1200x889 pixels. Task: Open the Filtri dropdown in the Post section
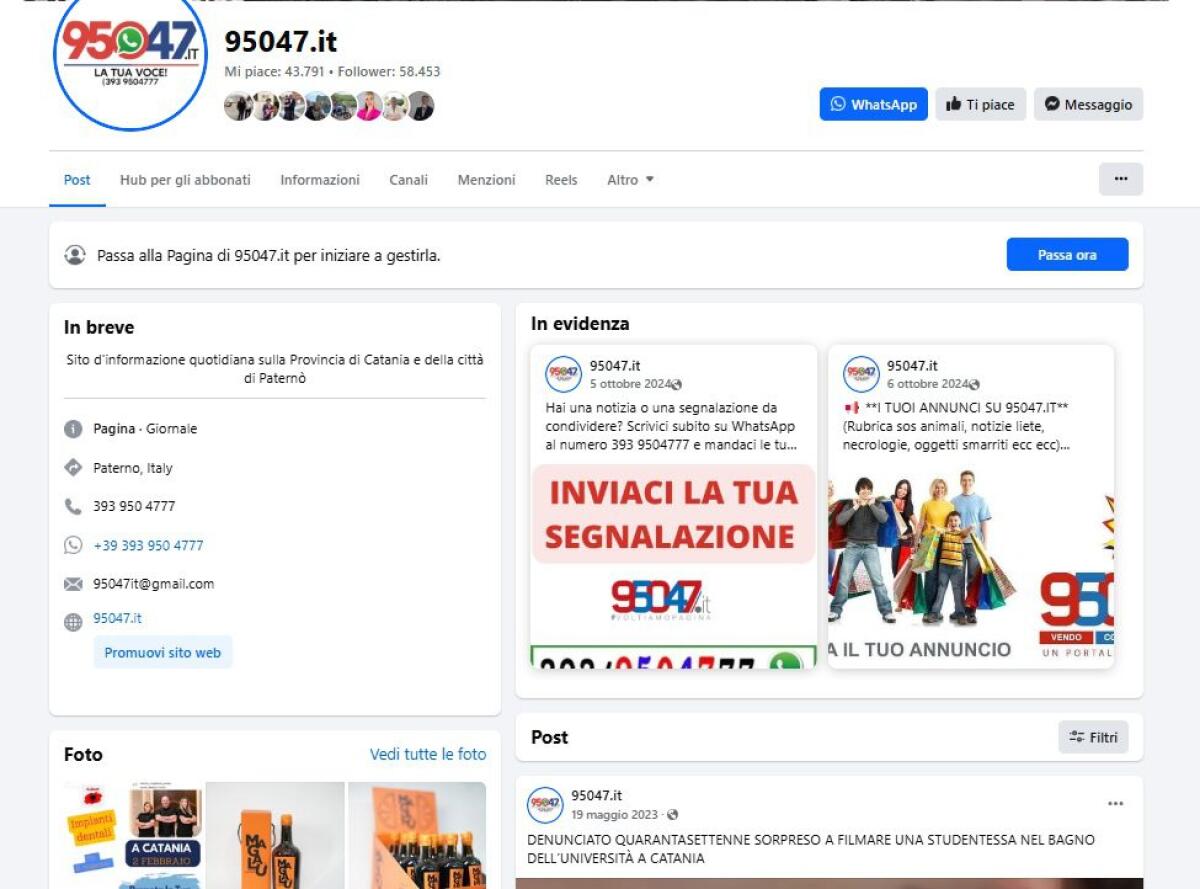[1093, 737]
